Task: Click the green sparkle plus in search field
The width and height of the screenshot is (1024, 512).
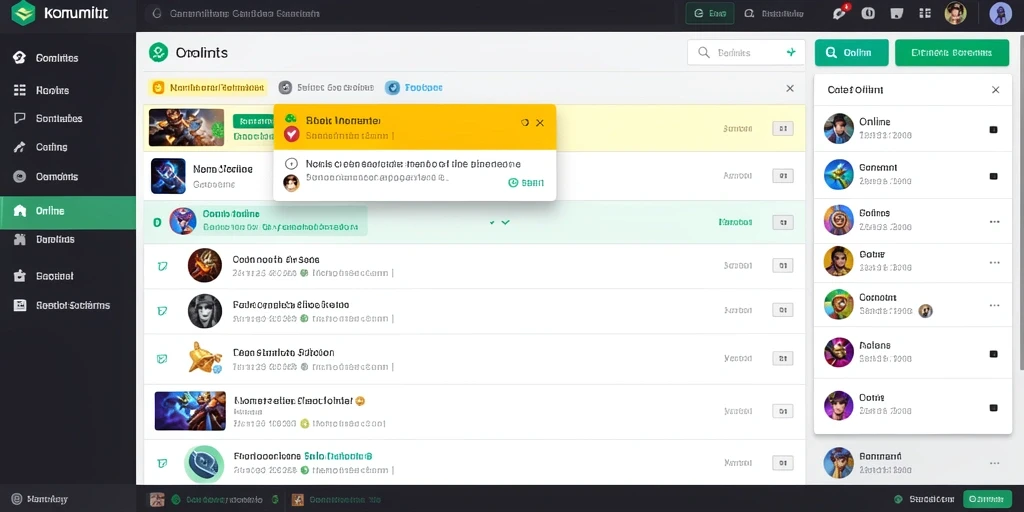Action: [x=791, y=52]
